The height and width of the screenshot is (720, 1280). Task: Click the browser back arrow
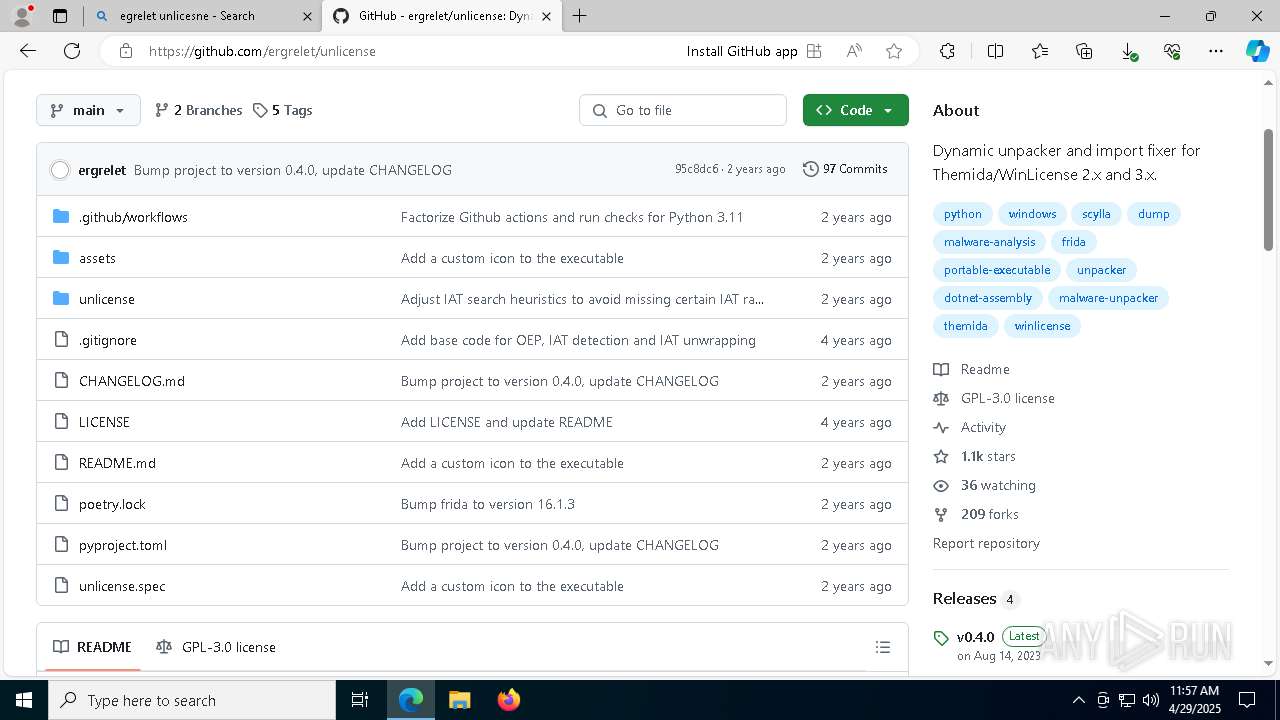[28, 51]
